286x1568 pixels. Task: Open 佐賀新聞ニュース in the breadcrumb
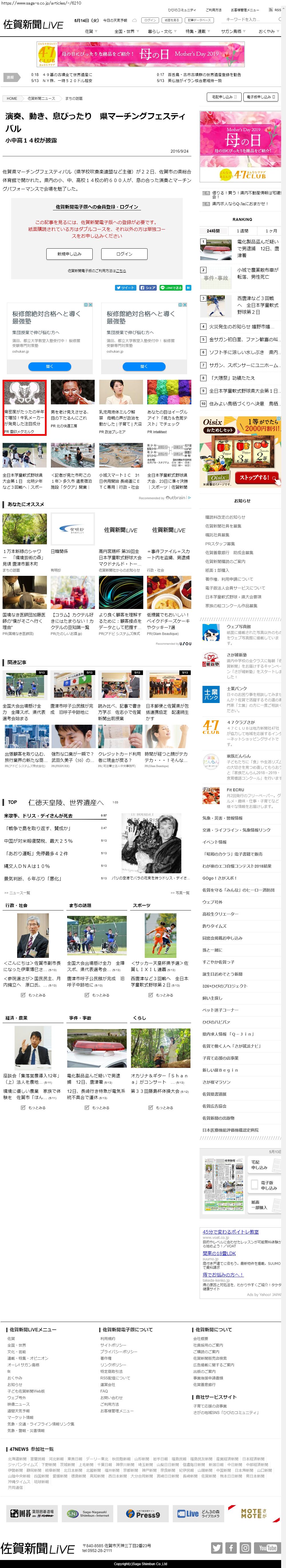(x=41, y=98)
